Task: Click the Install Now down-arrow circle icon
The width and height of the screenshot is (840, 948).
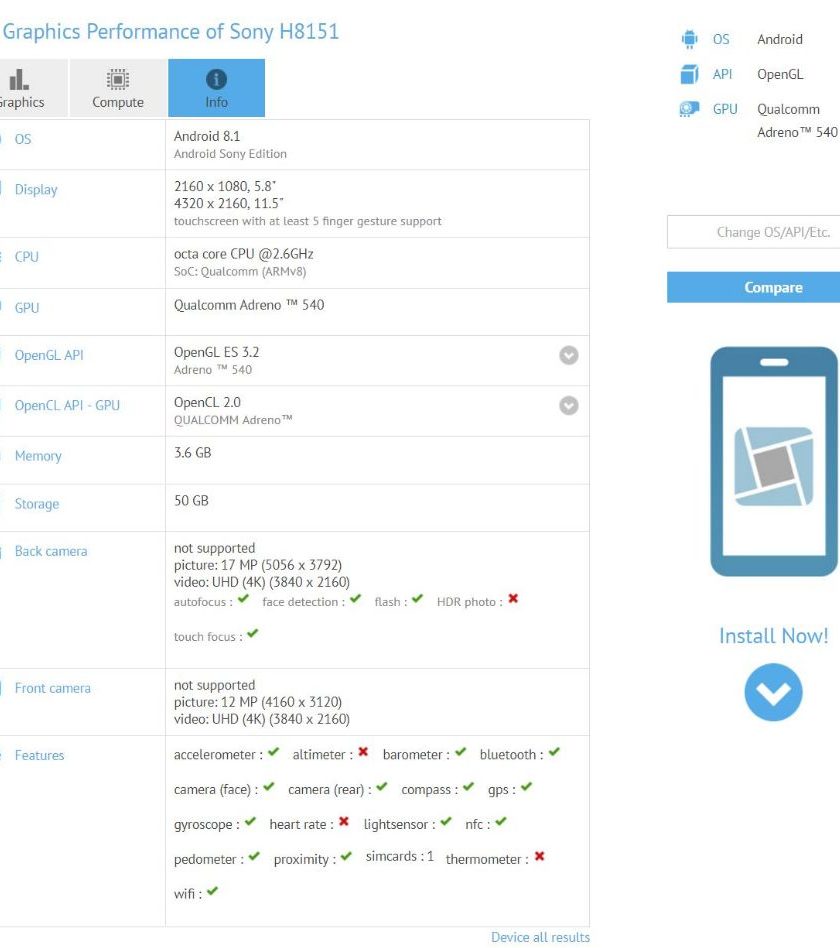Action: coord(773,692)
